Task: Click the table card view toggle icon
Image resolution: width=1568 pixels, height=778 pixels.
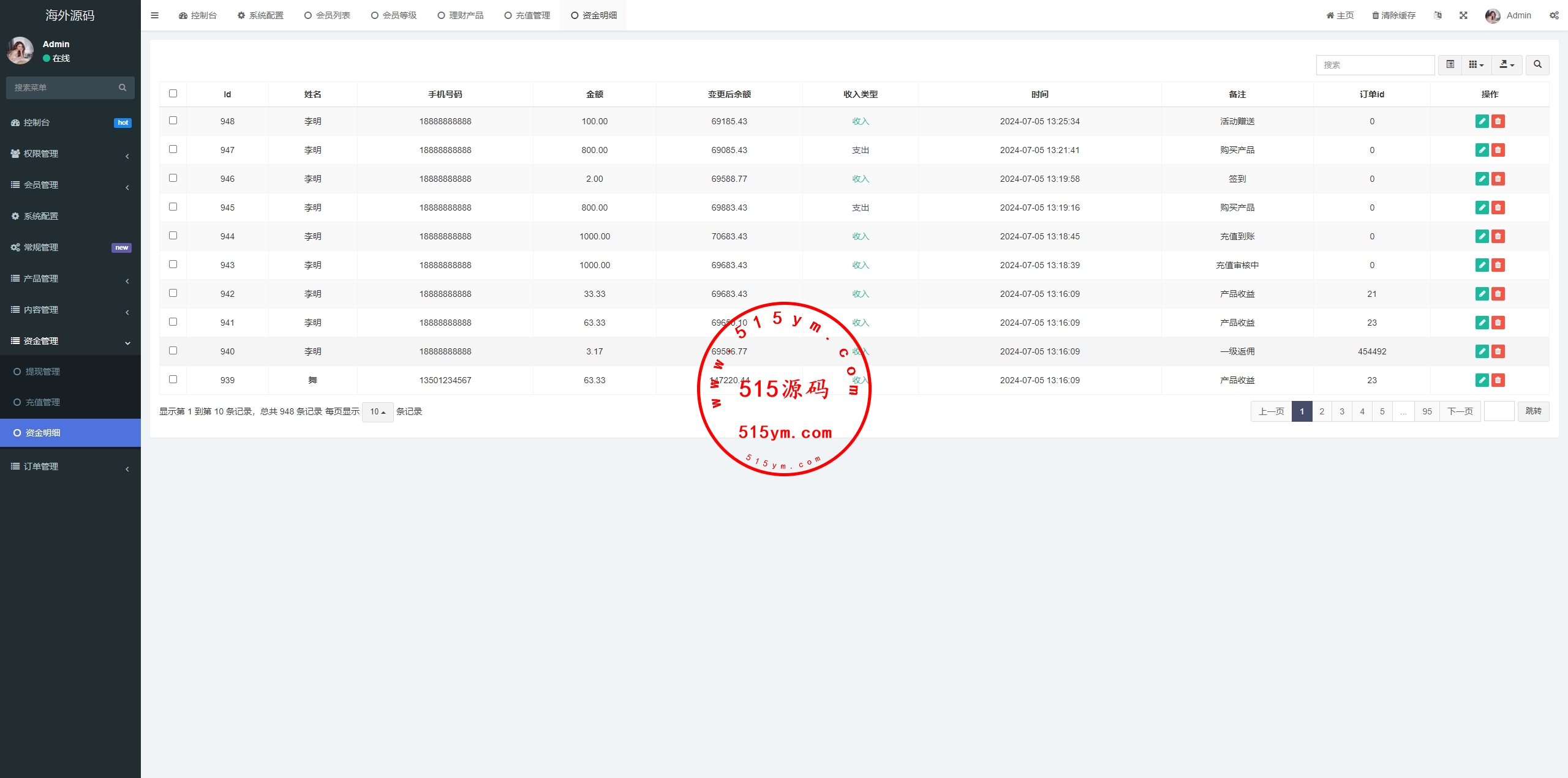Action: 1450,64
